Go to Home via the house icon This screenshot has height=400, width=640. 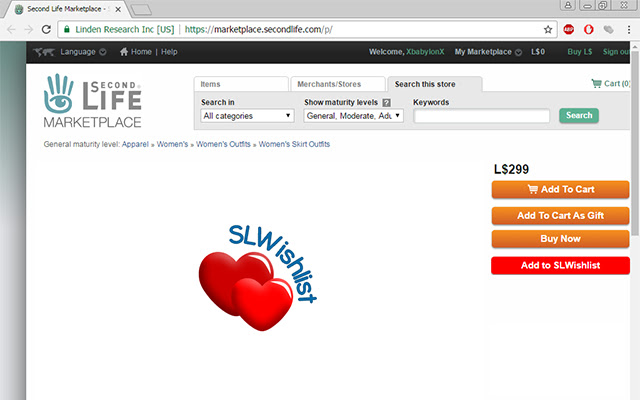click(124, 52)
